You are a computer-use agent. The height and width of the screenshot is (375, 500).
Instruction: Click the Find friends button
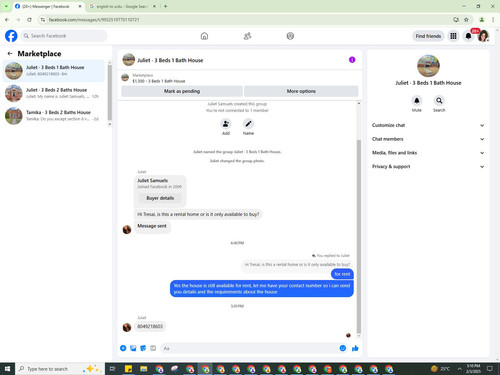tap(428, 36)
